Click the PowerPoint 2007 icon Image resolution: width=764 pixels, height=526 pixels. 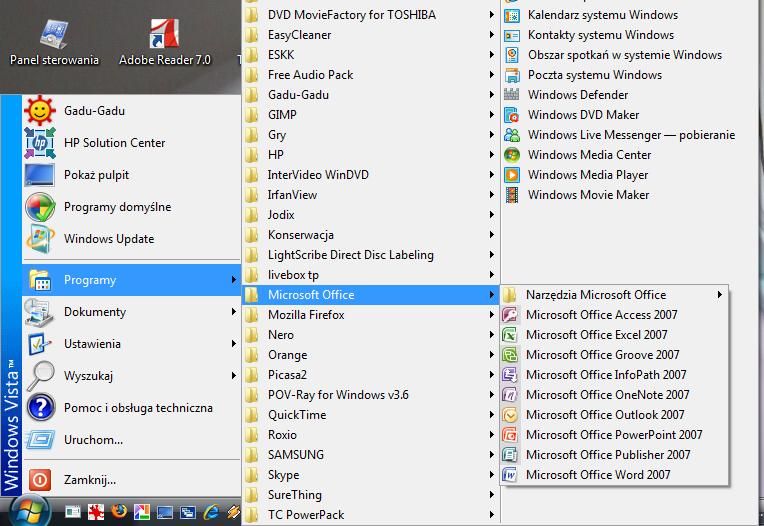[510, 434]
